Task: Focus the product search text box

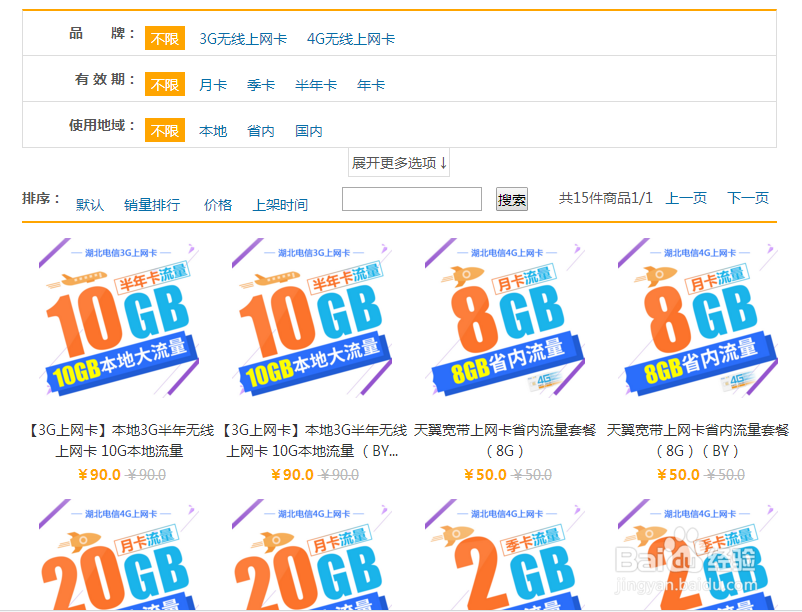Action: 412,199
